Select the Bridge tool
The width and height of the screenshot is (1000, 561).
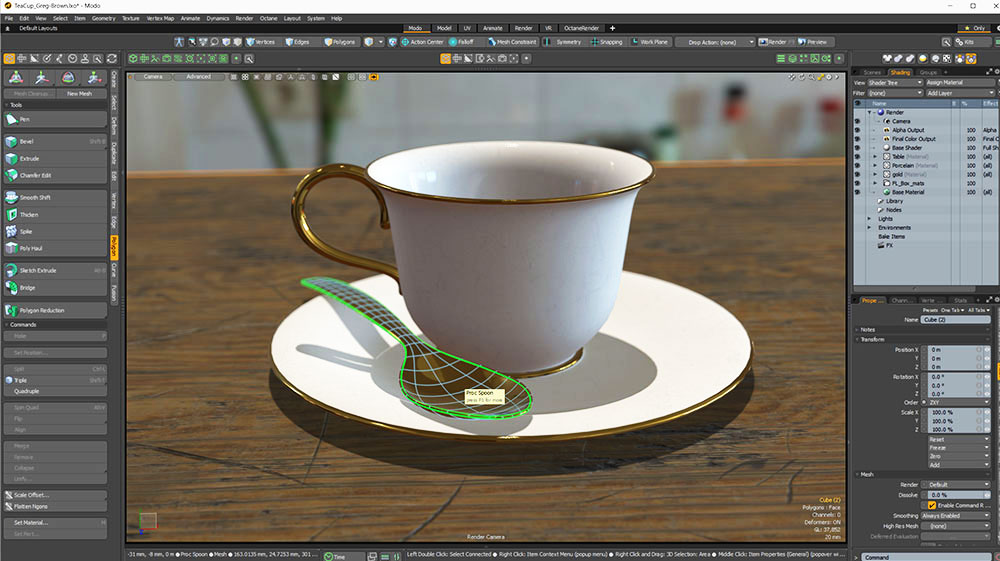[55, 288]
